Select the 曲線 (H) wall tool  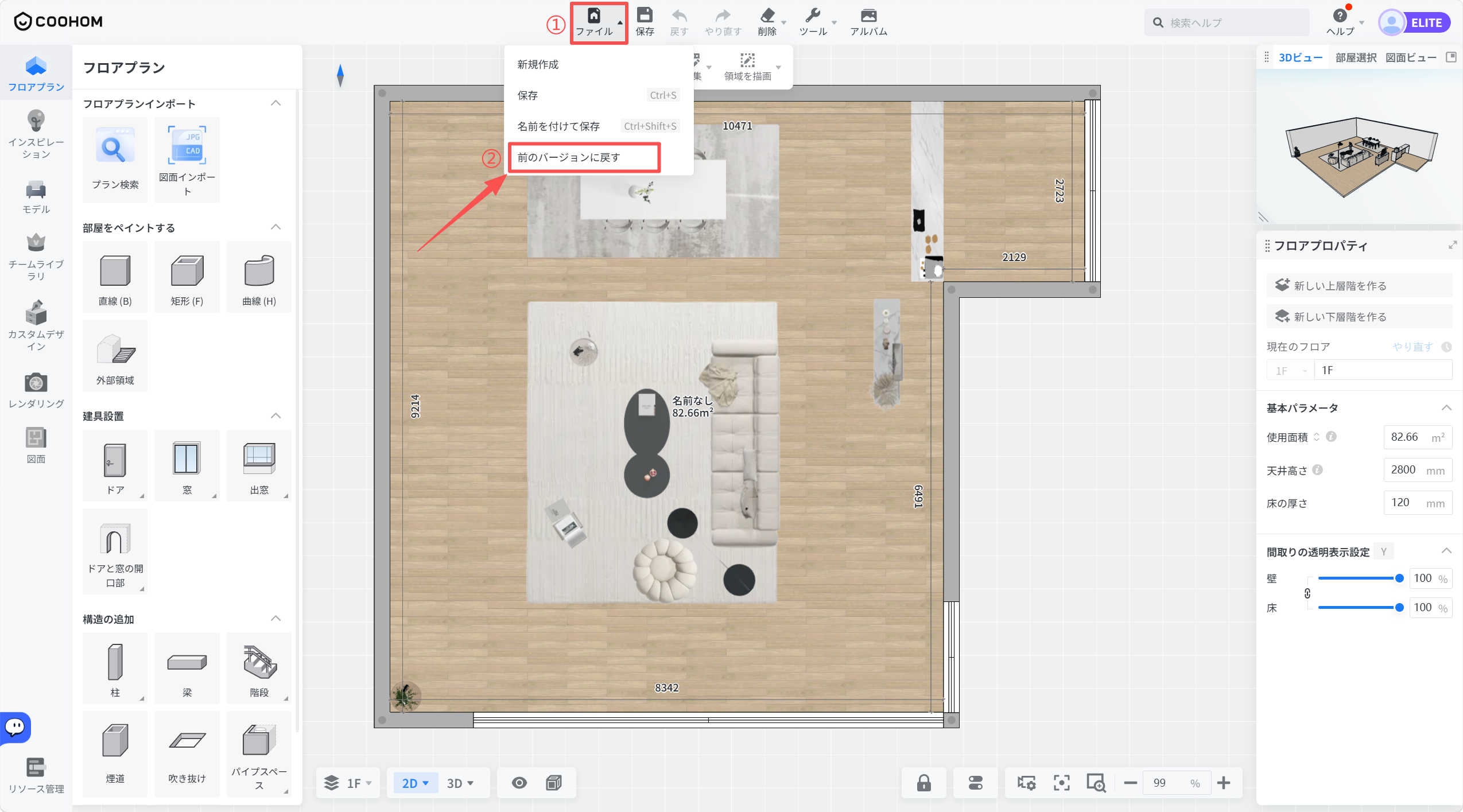pyautogui.click(x=259, y=278)
